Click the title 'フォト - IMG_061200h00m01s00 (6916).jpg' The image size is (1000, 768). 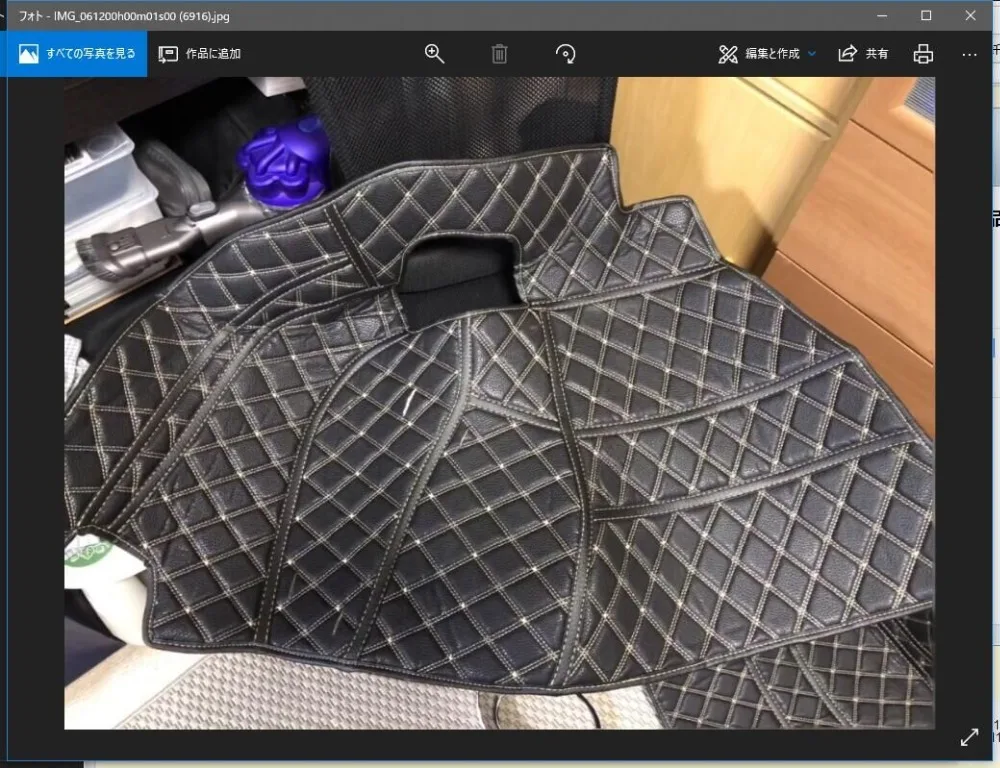124,17
